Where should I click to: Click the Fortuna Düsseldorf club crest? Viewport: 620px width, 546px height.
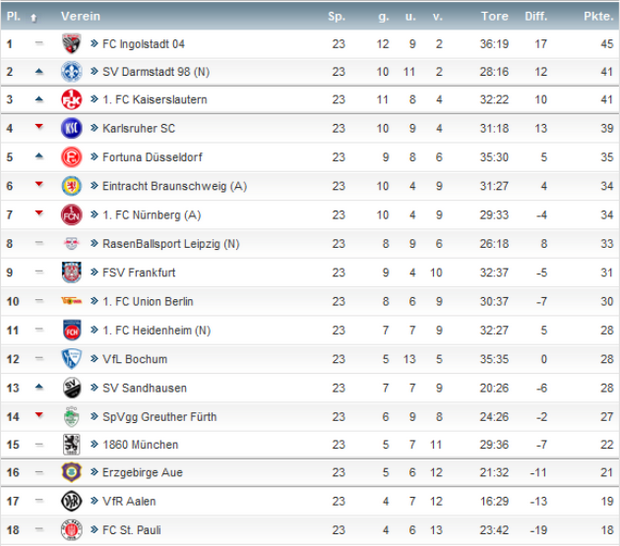72,157
